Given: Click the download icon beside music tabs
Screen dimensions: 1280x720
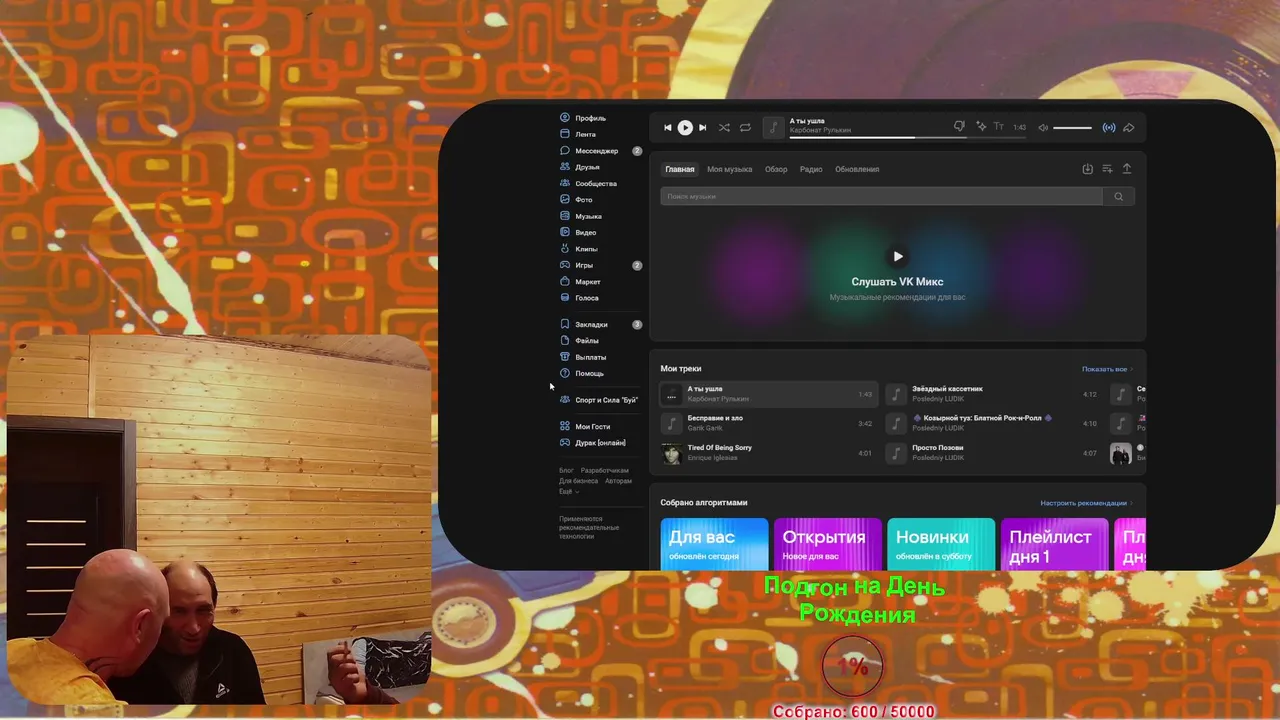Looking at the screenshot, I should [x=1088, y=169].
